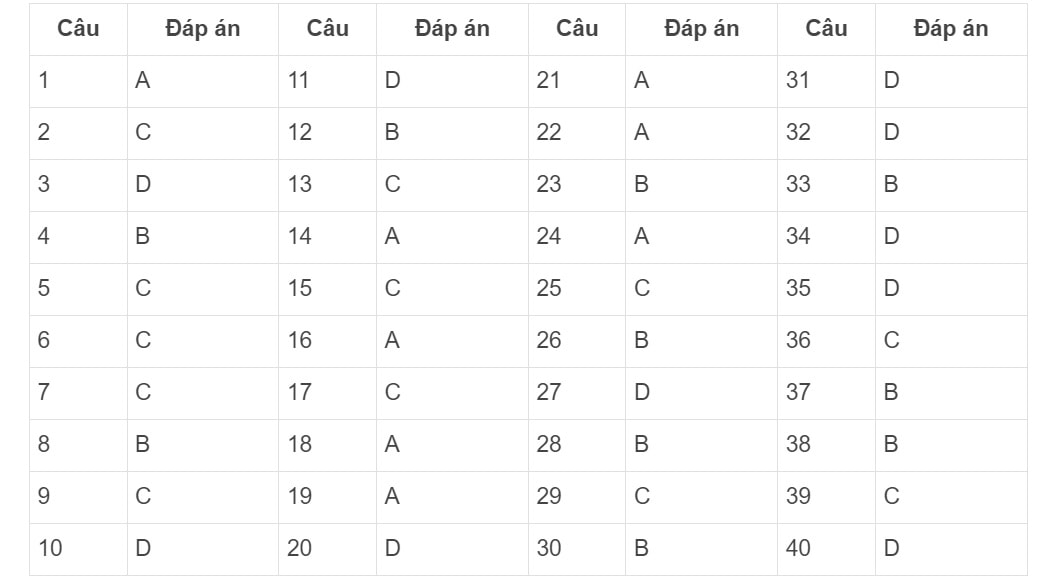Click question number 7 cell
Image resolution: width=1051 pixels, height=576 pixels.
tap(78, 393)
